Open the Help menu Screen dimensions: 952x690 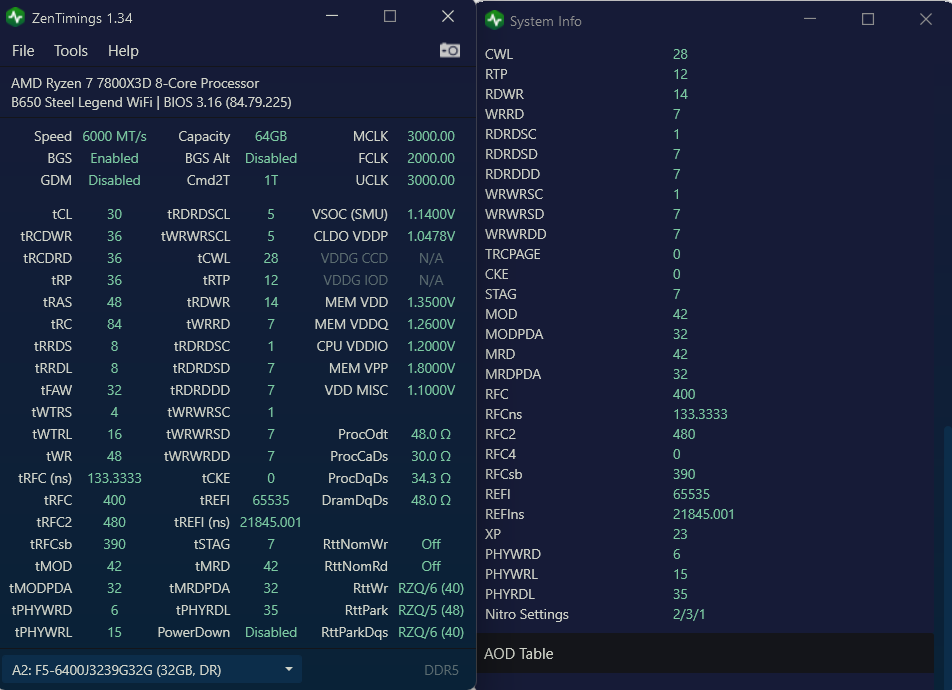pyautogui.click(x=123, y=51)
